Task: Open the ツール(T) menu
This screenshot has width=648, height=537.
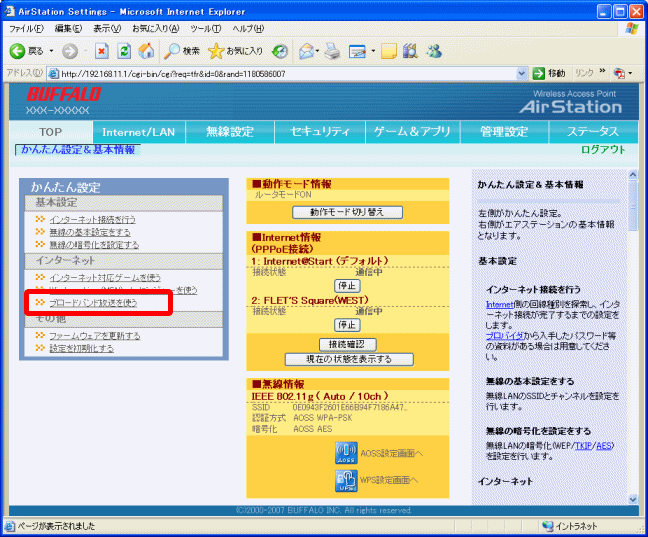Action: [x=206, y=29]
